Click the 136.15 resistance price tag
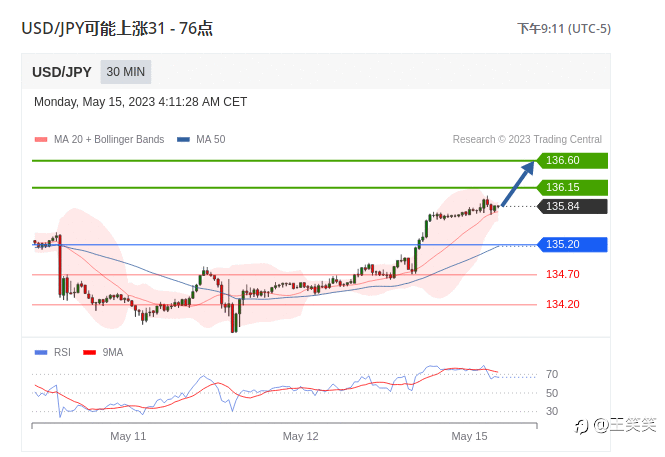This screenshot has height=457, width=665. (572, 187)
